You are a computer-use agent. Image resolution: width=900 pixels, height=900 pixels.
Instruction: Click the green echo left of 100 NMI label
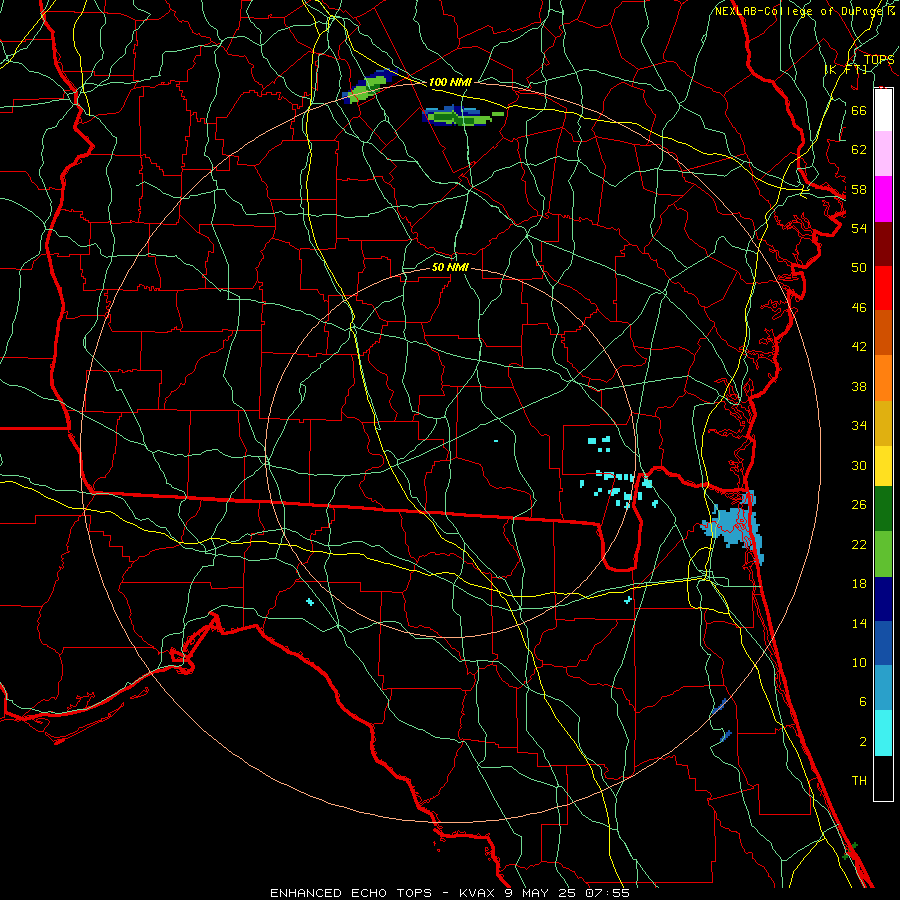click(369, 87)
